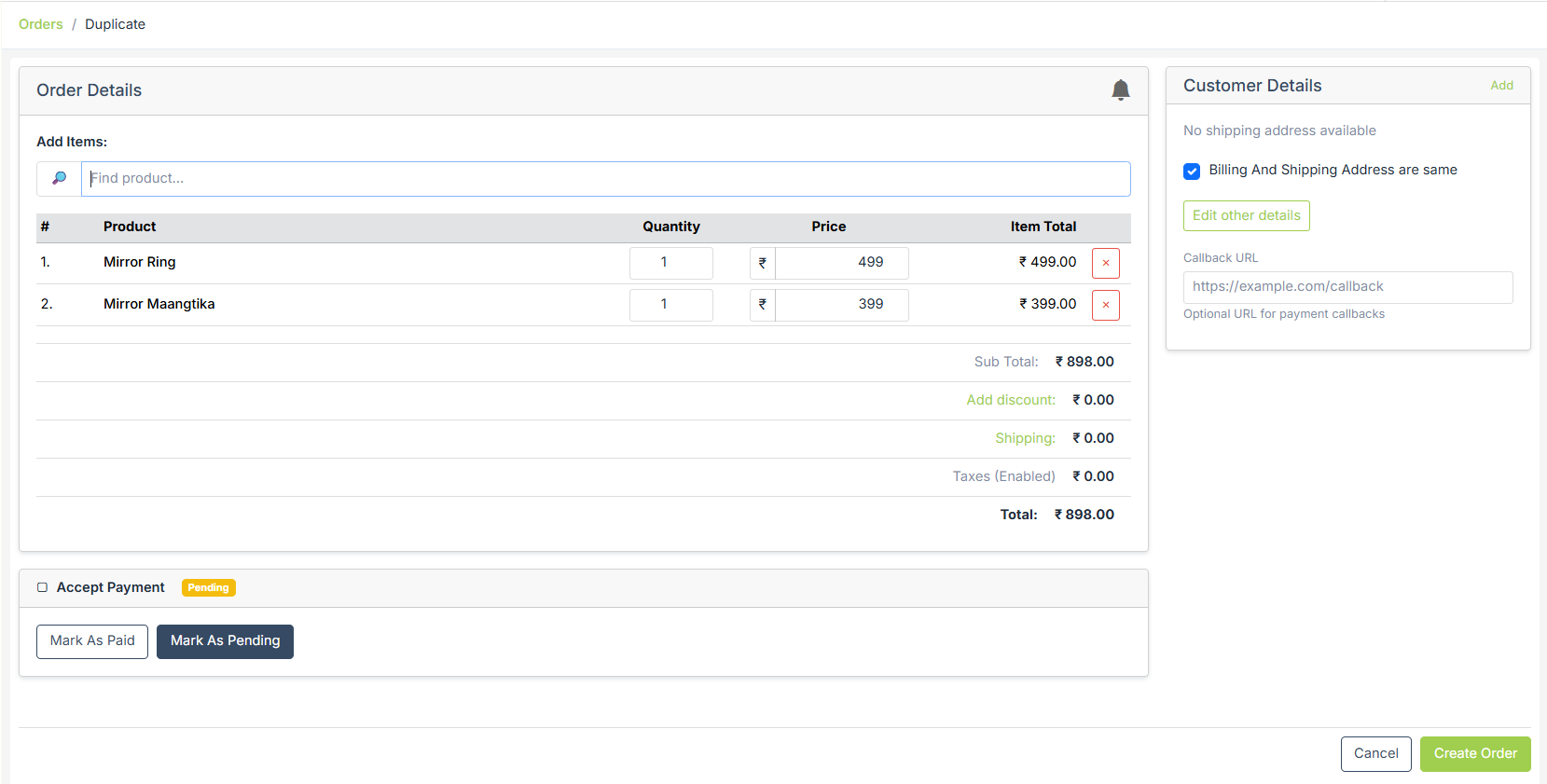Select Mark As Pending button
1547x784 pixels.
(225, 641)
